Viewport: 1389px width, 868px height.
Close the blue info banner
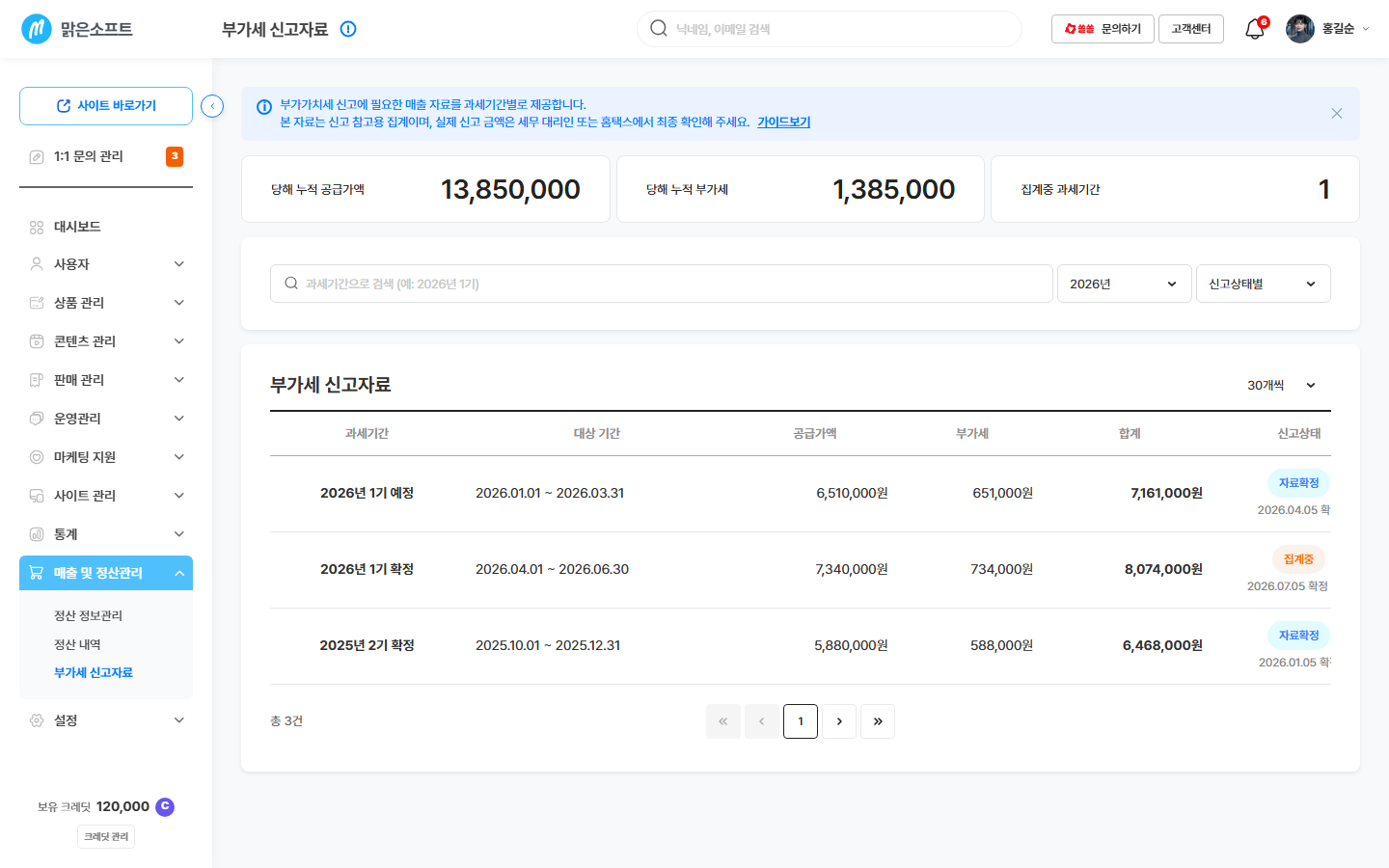click(1337, 114)
